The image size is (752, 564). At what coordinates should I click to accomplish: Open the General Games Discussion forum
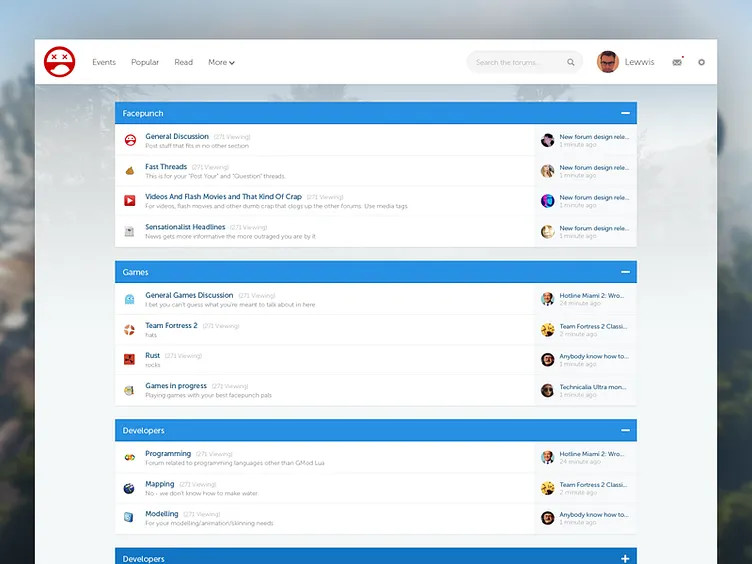[189, 295]
